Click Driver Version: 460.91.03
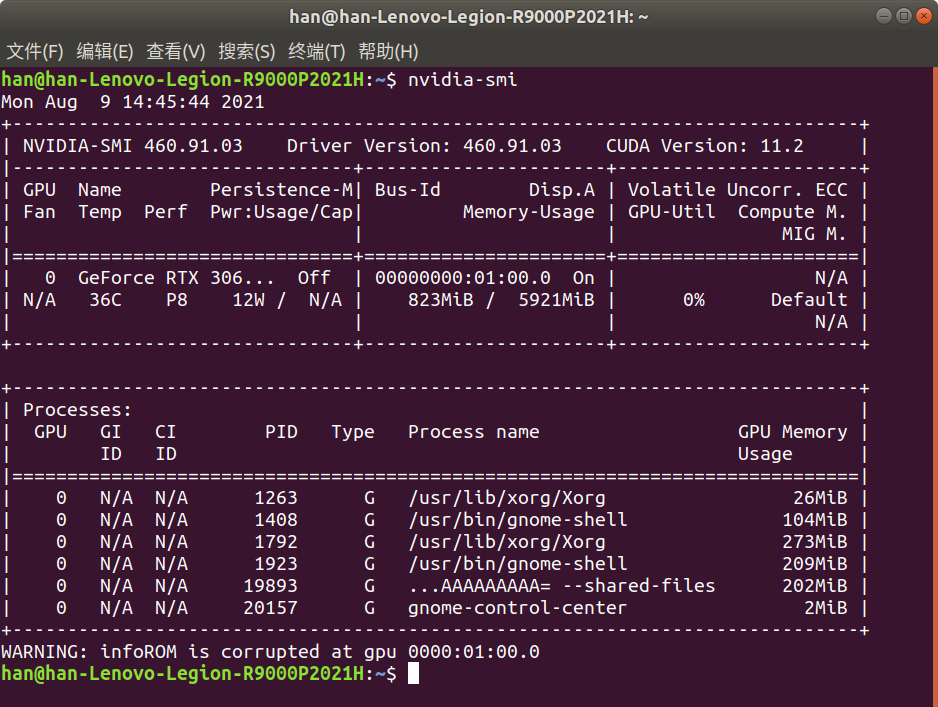 pos(424,146)
